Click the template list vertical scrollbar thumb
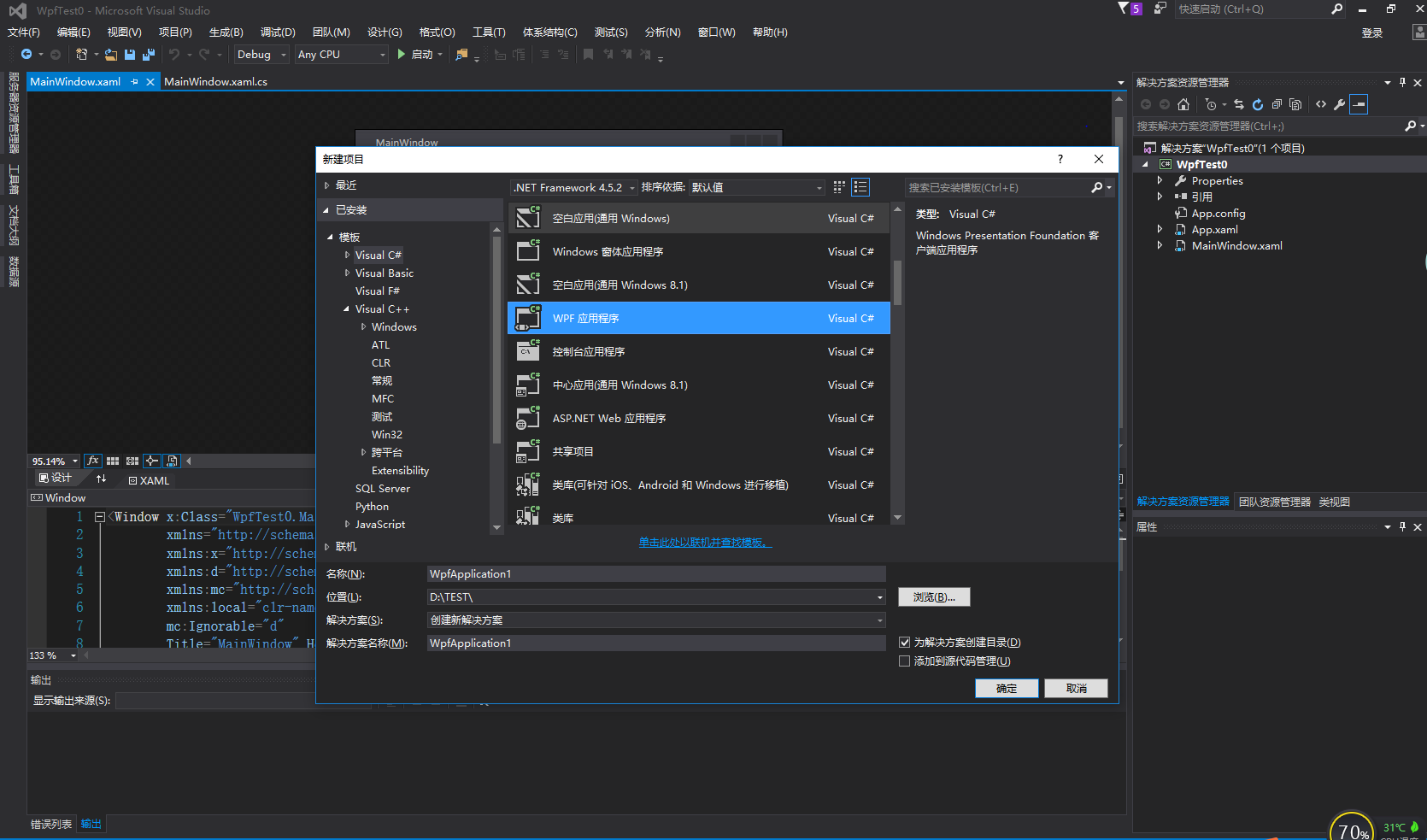Viewport: 1427px width, 840px height. [897, 282]
